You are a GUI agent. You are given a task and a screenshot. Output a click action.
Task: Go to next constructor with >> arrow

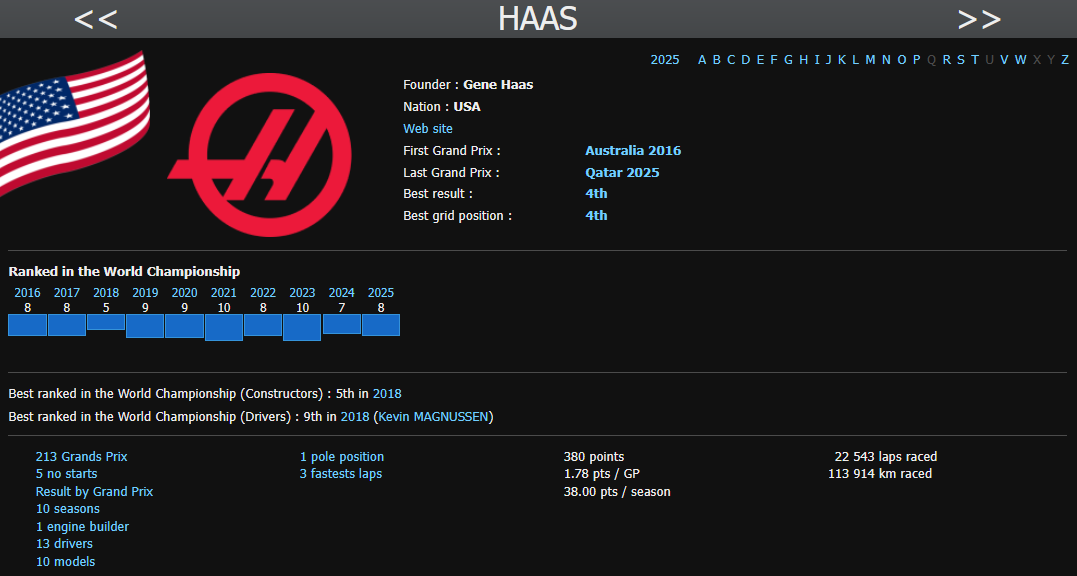pyautogui.click(x=979, y=19)
